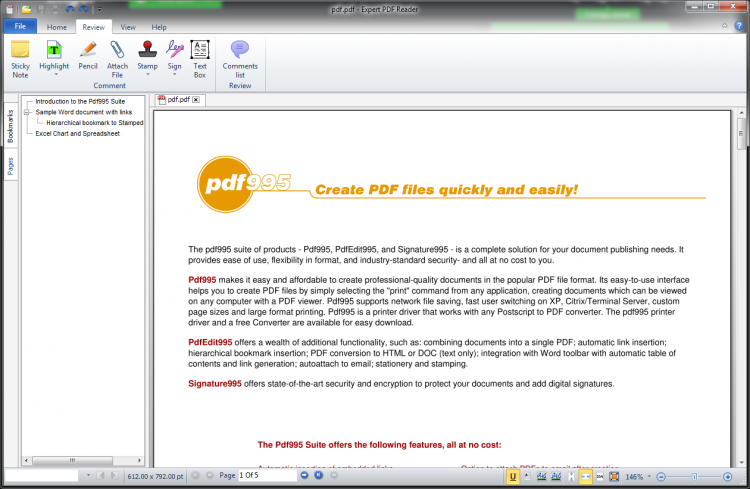Zoom in with plus button
The image size is (750, 489).
point(728,477)
